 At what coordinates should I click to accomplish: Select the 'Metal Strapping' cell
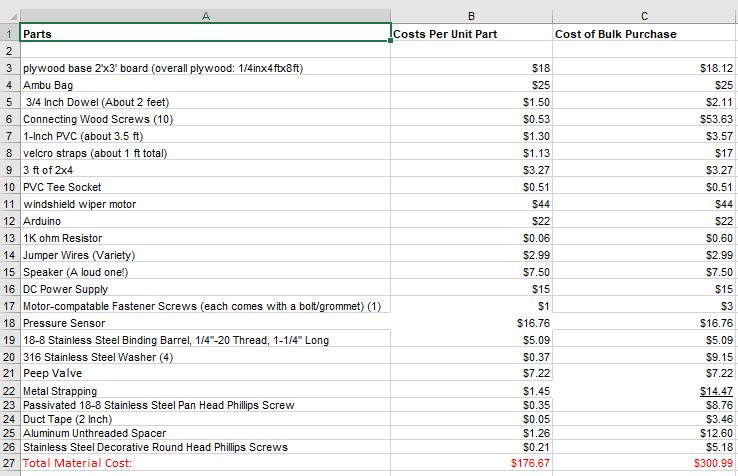(x=205, y=390)
